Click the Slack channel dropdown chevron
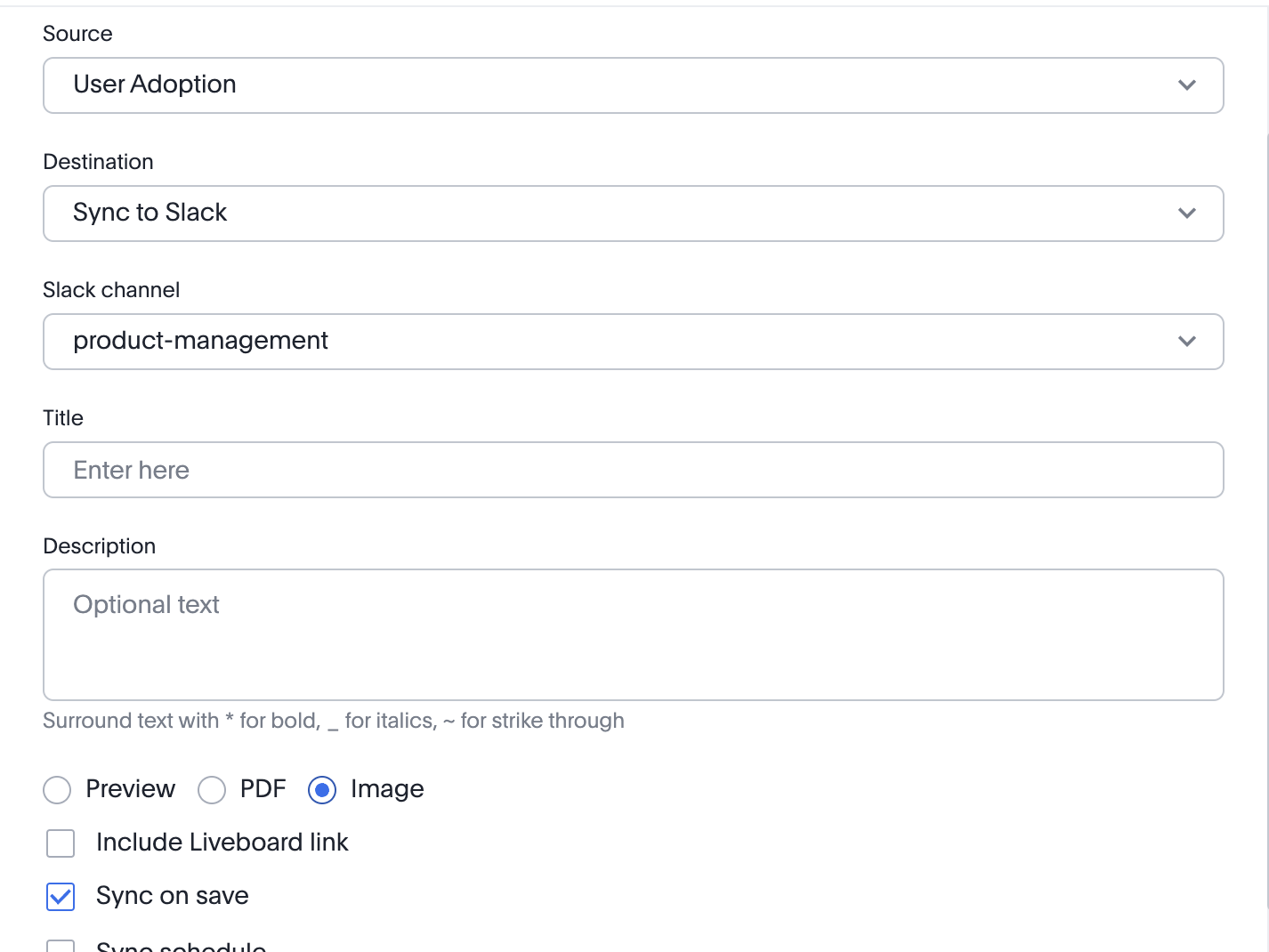The width and height of the screenshot is (1269, 952). (x=1186, y=342)
